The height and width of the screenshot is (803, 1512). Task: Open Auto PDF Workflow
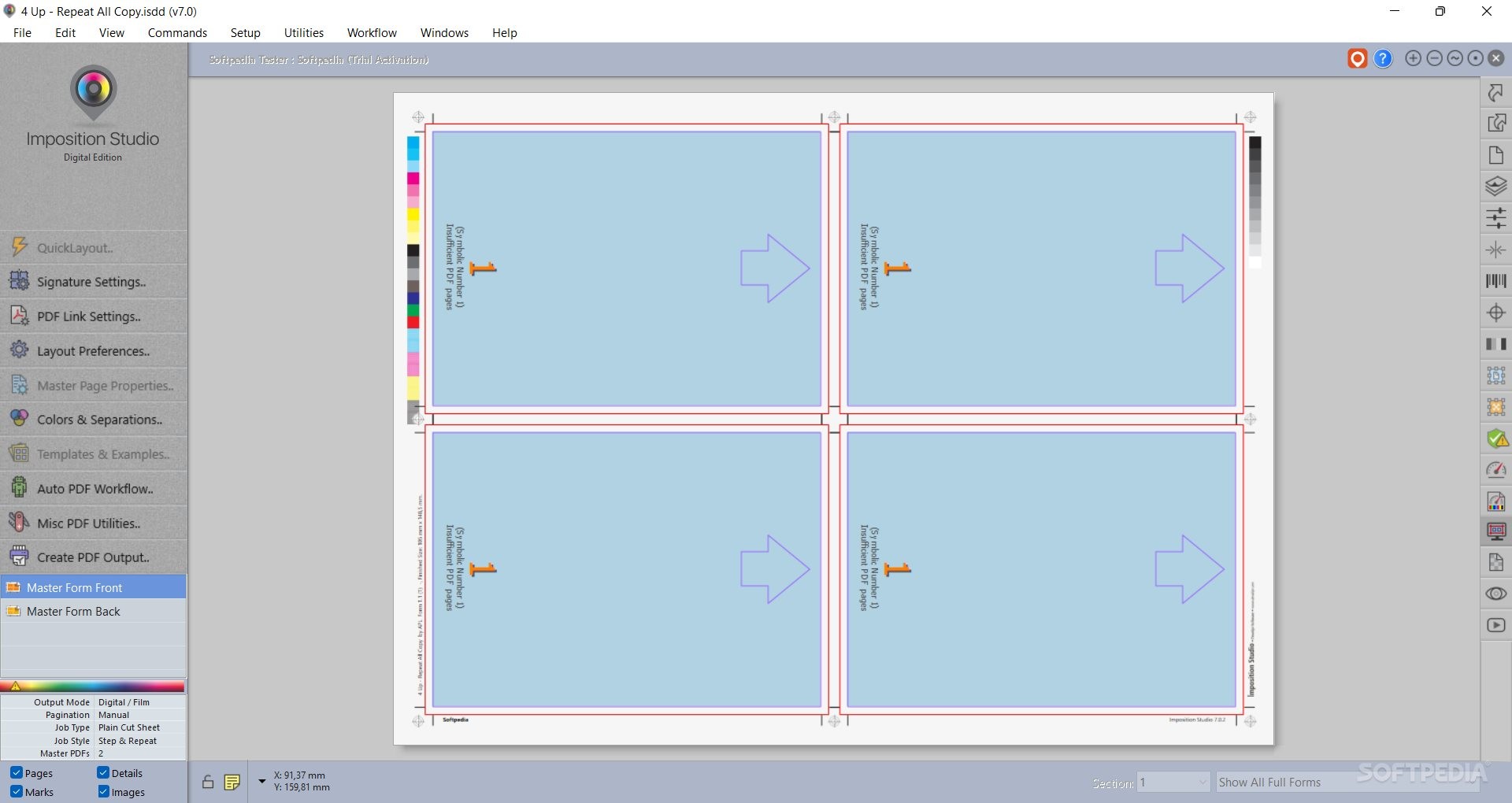tap(94, 488)
